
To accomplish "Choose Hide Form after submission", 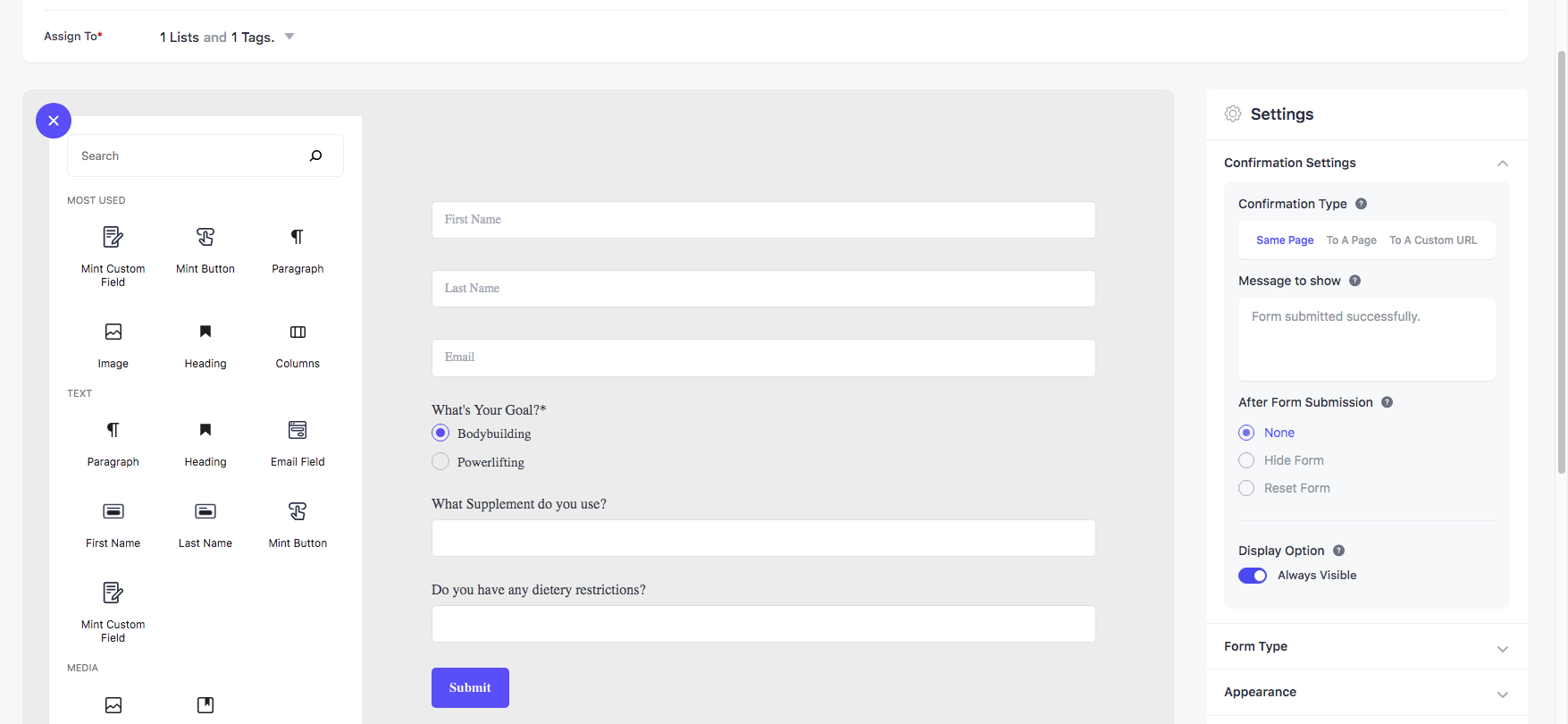I will point(1246,460).
